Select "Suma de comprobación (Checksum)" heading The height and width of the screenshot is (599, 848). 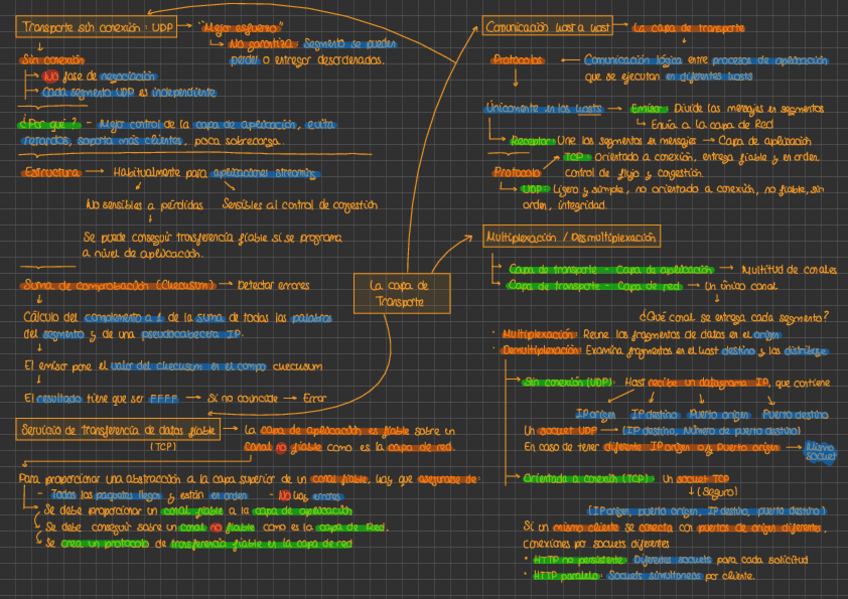(118, 285)
